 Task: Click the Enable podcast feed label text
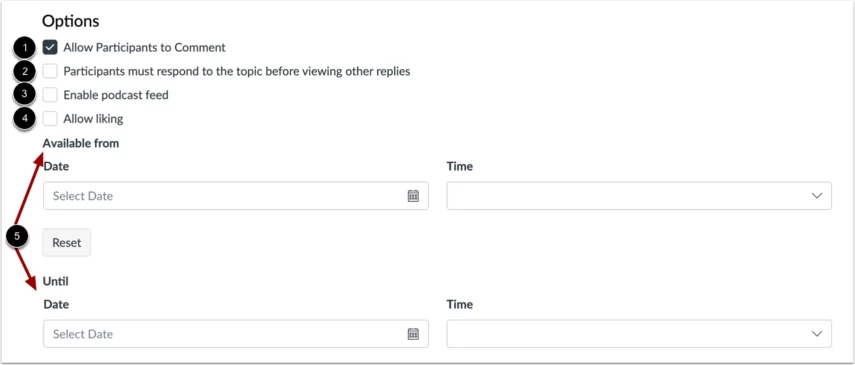click(x=116, y=95)
